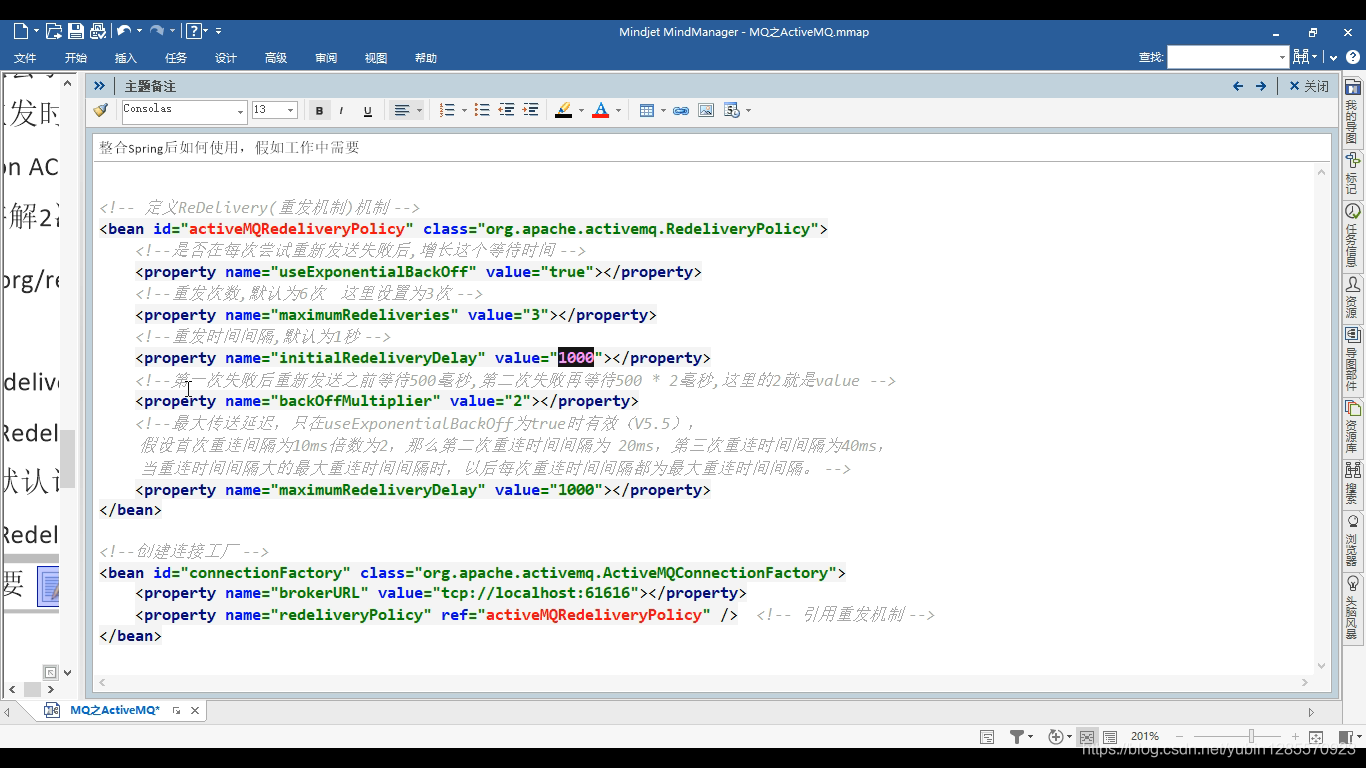Open the 插入 ribbon tab
This screenshot has width=1366, height=768.
click(x=126, y=58)
